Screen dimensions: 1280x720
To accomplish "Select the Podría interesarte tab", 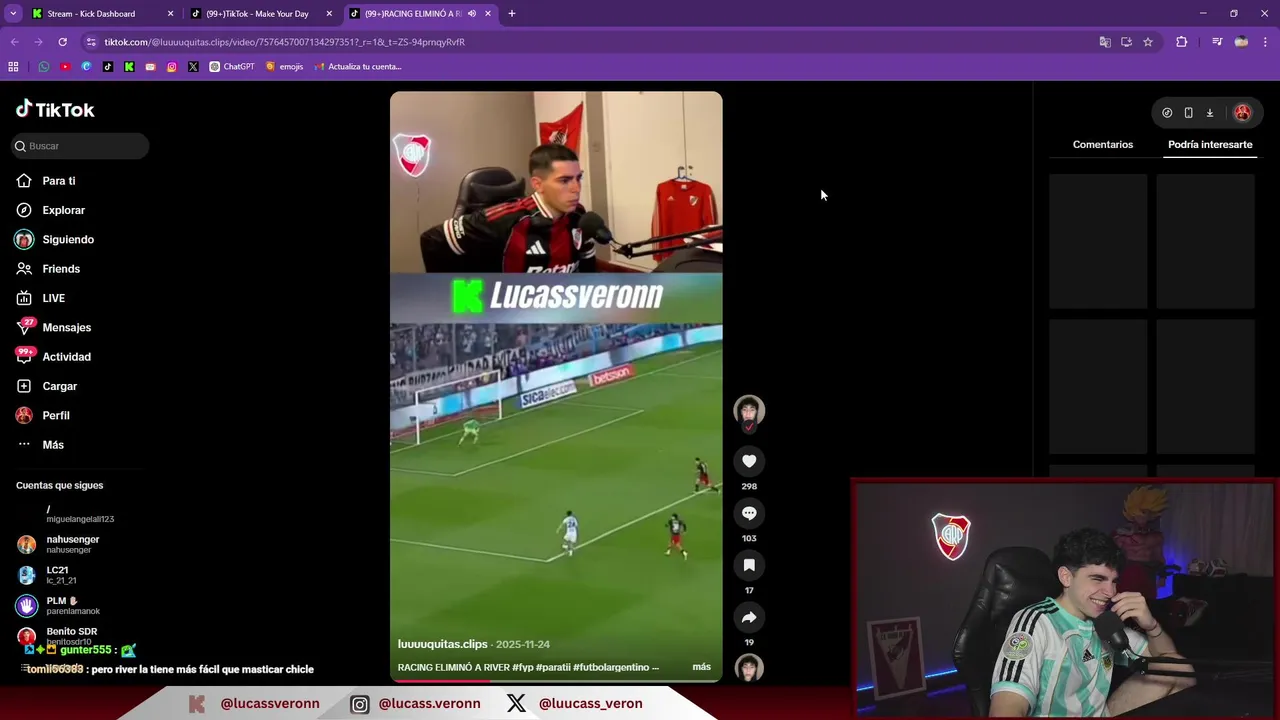I will 1210,145.
